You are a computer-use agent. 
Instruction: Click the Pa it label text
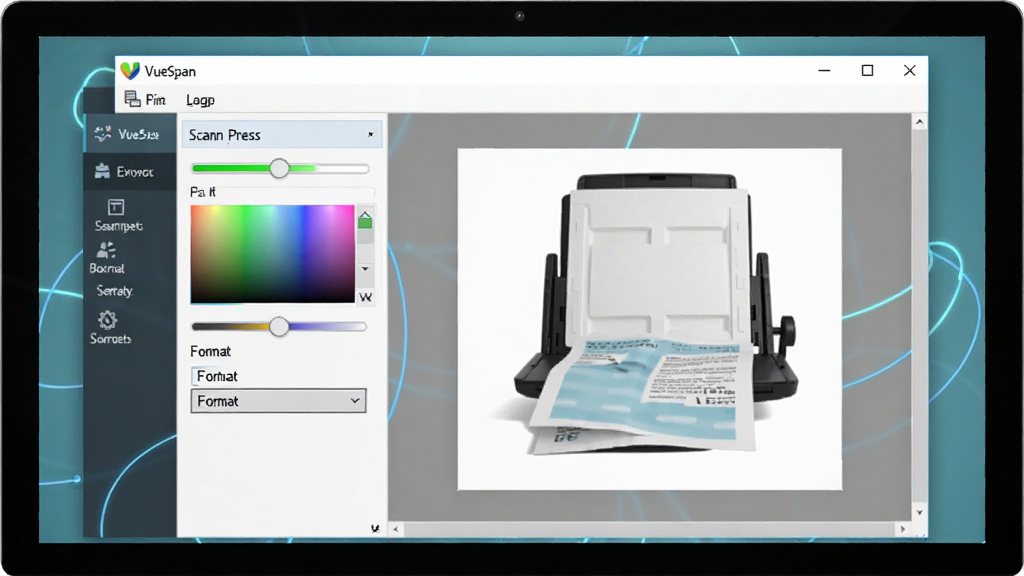[x=202, y=192]
